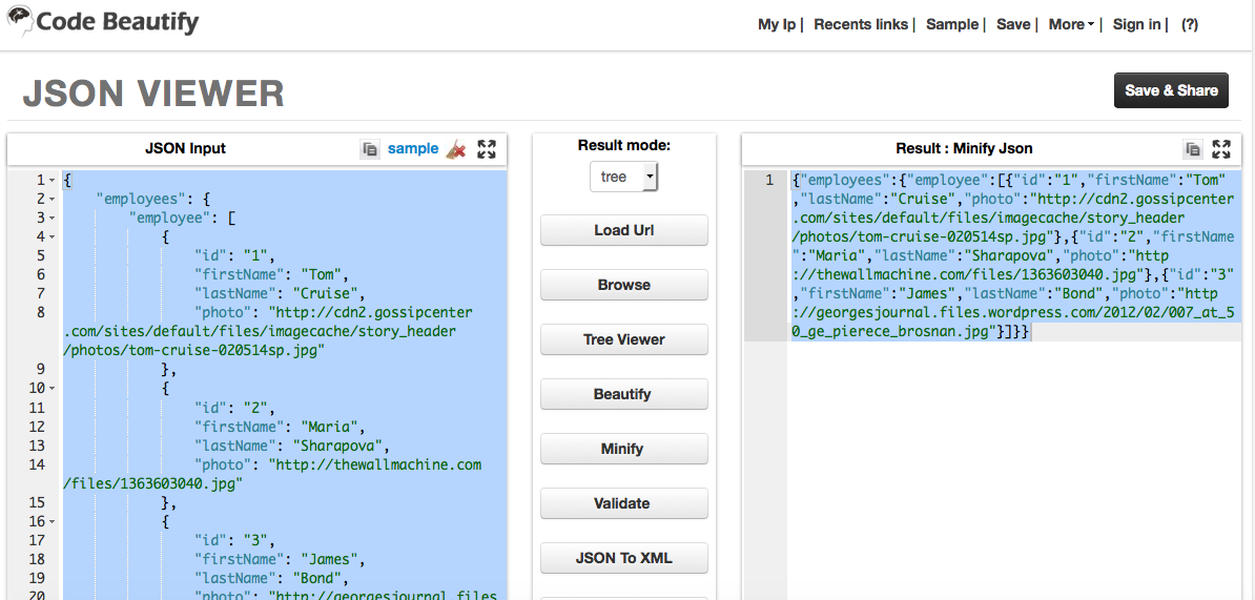The height and width of the screenshot is (600, 1255).
Task: Click the Save & Share button
Action: [x=1170, y=90]
